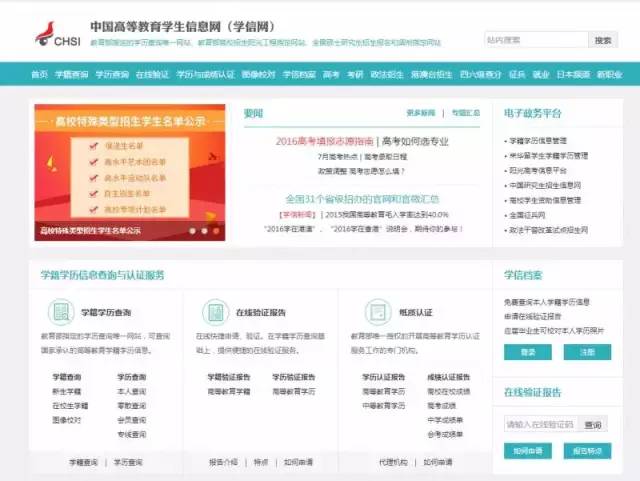Screen dimensions: 640x481
Task: Open 高等教育学籍 under 学籍验证报告
Action: point(229,391)
